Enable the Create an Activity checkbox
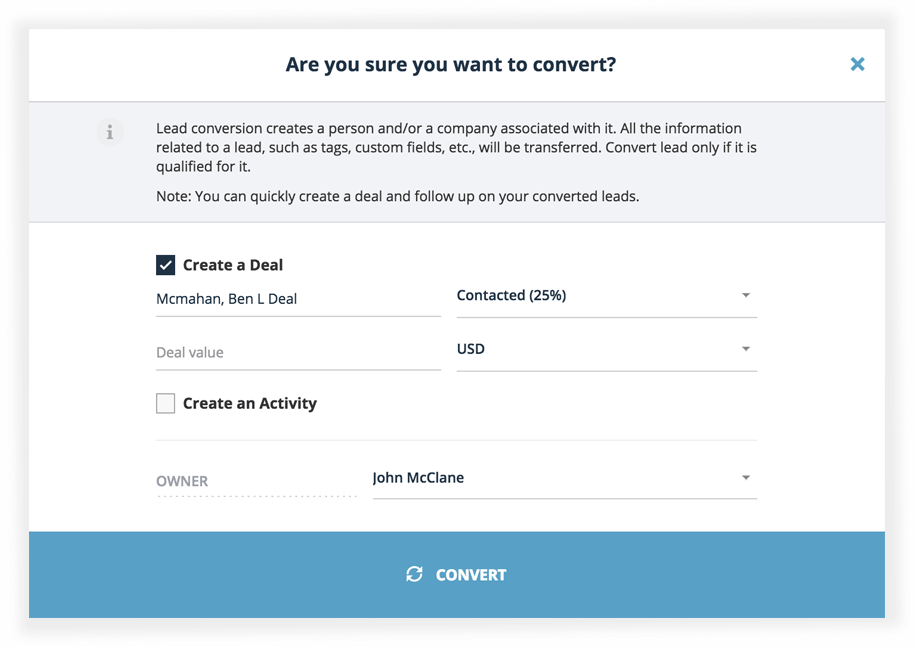This screenshot has height=647, width=916. (x=166, y=403)
